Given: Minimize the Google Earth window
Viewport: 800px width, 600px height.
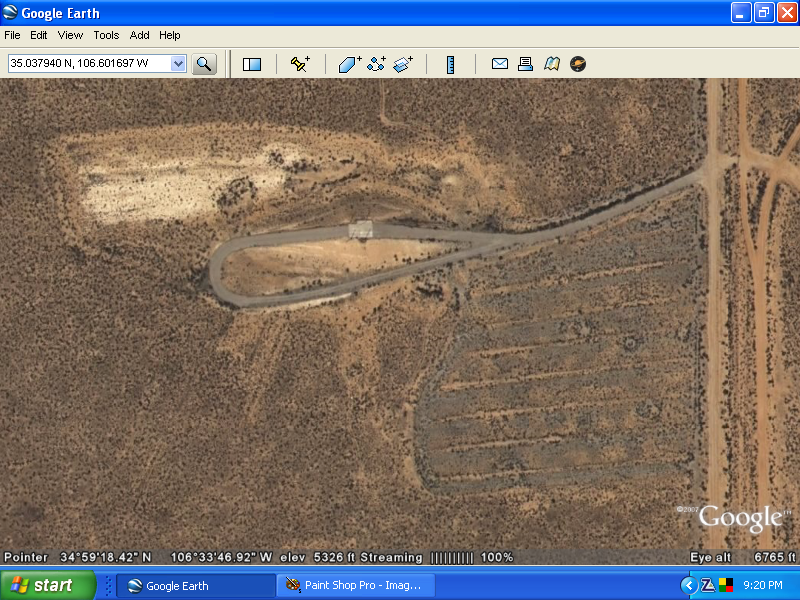Looking at the screenshot, I should [741, 13].
